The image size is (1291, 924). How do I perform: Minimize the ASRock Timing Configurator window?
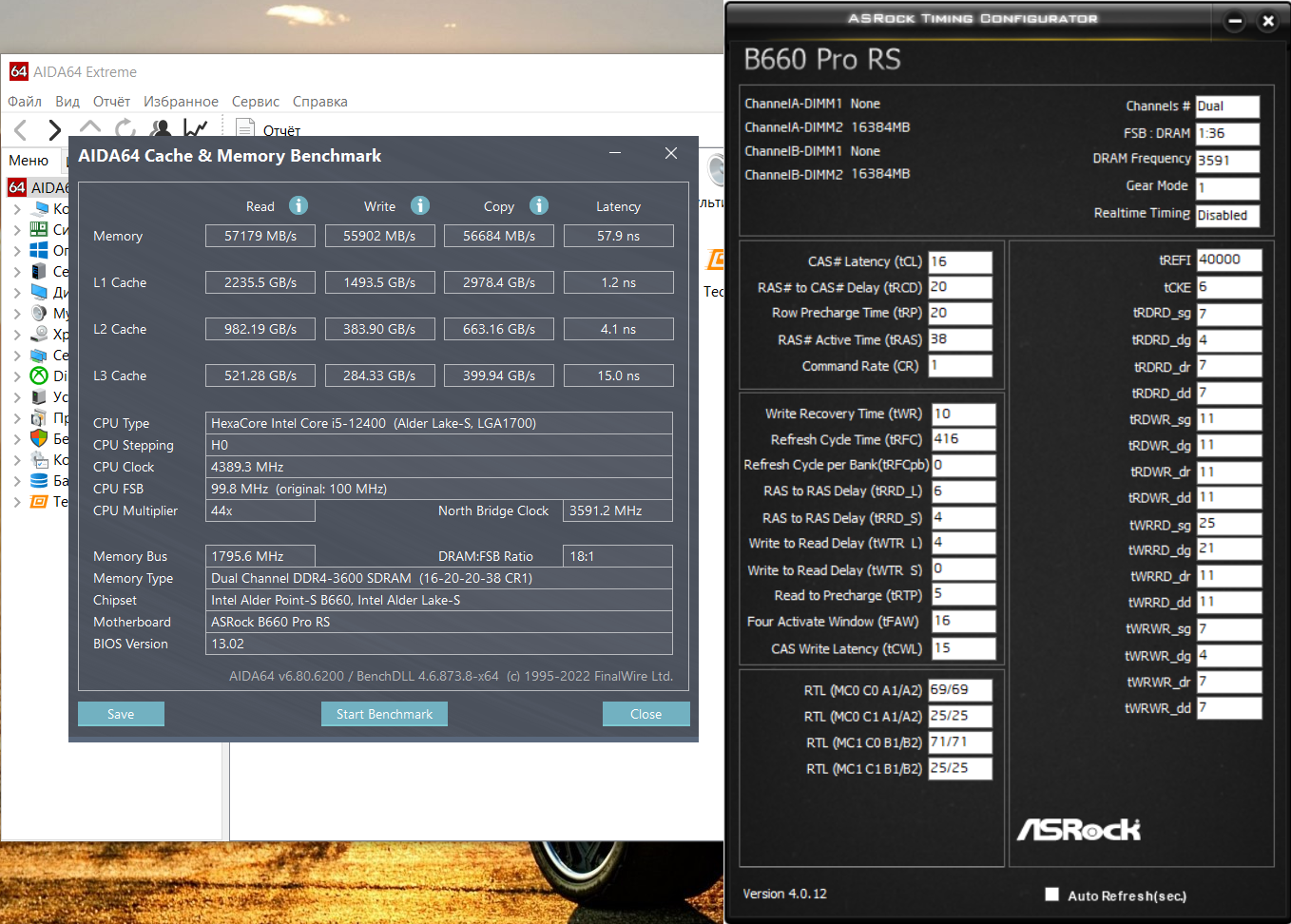click(x=1235, y=21)
